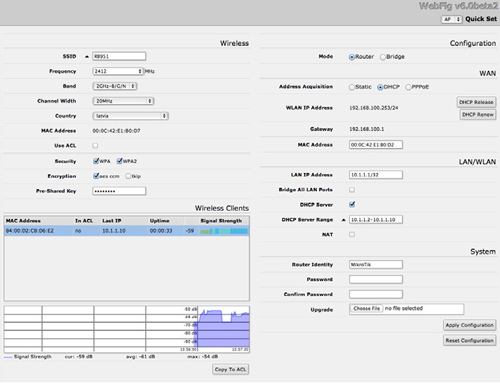Click the Gateway value 192.168.100.1

[x=367, y=129]
